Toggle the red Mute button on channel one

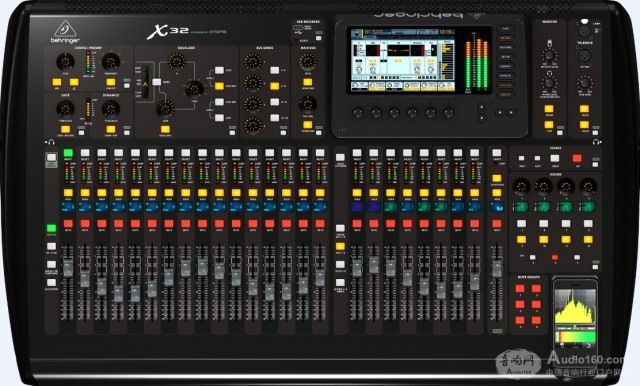(x=68, y=224)
